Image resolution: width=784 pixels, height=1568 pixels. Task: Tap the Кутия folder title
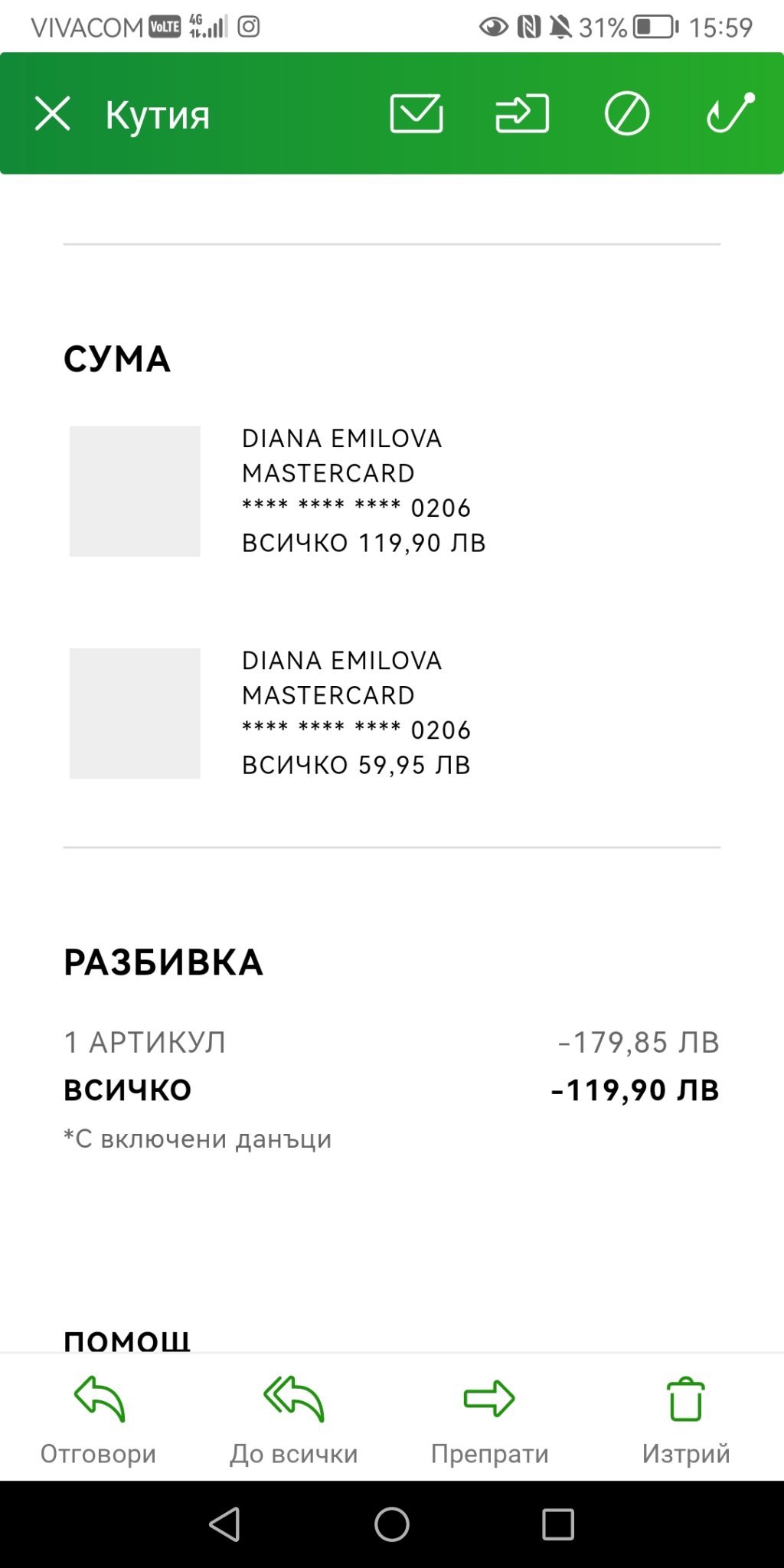pyautogui.click(x=158, y=115)
